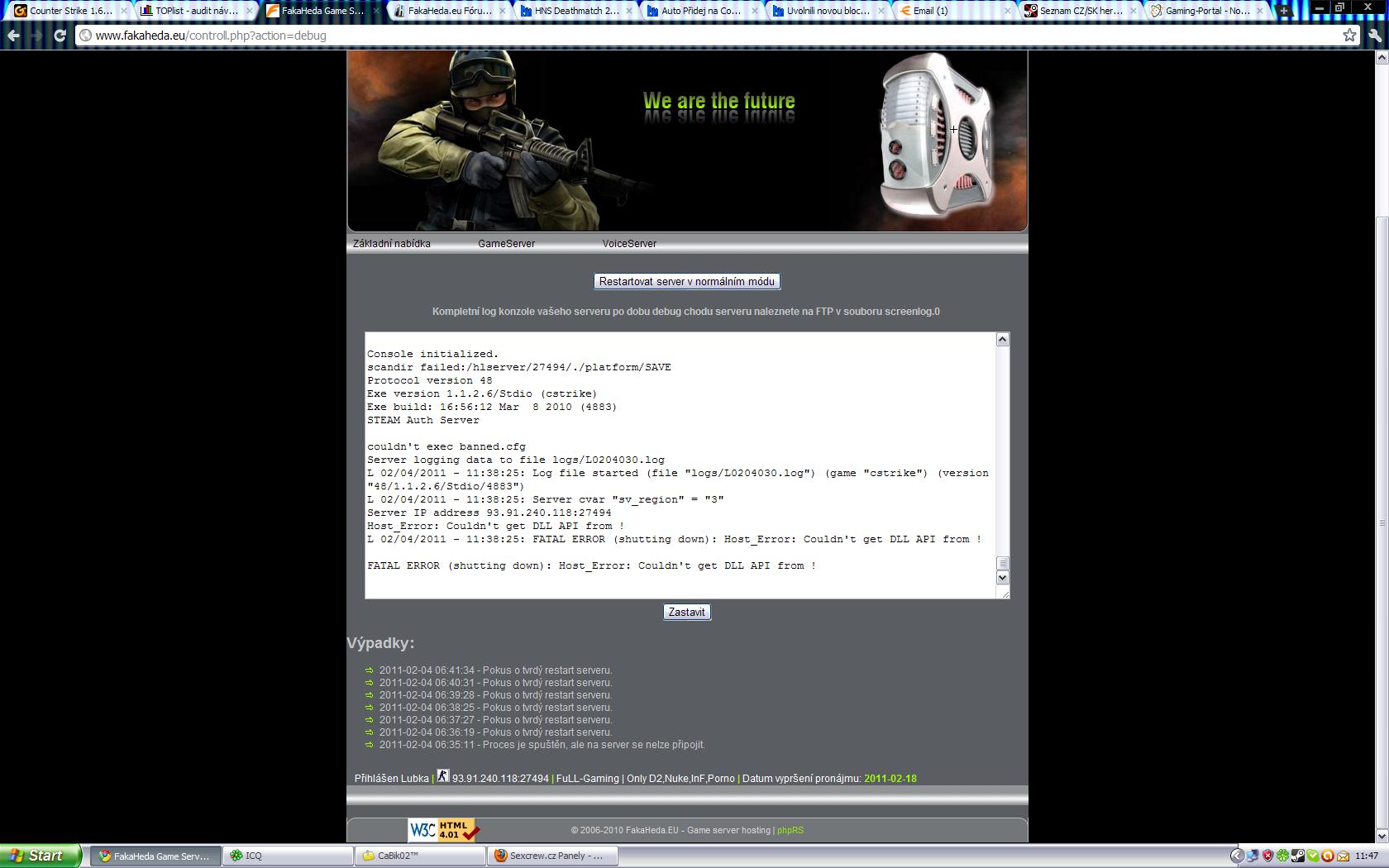The width and height of the screenshot is (1389, 868).
Task: Click the log entry dated 2011-02-04 06:36:19
Action: click(x=495, y=732)
